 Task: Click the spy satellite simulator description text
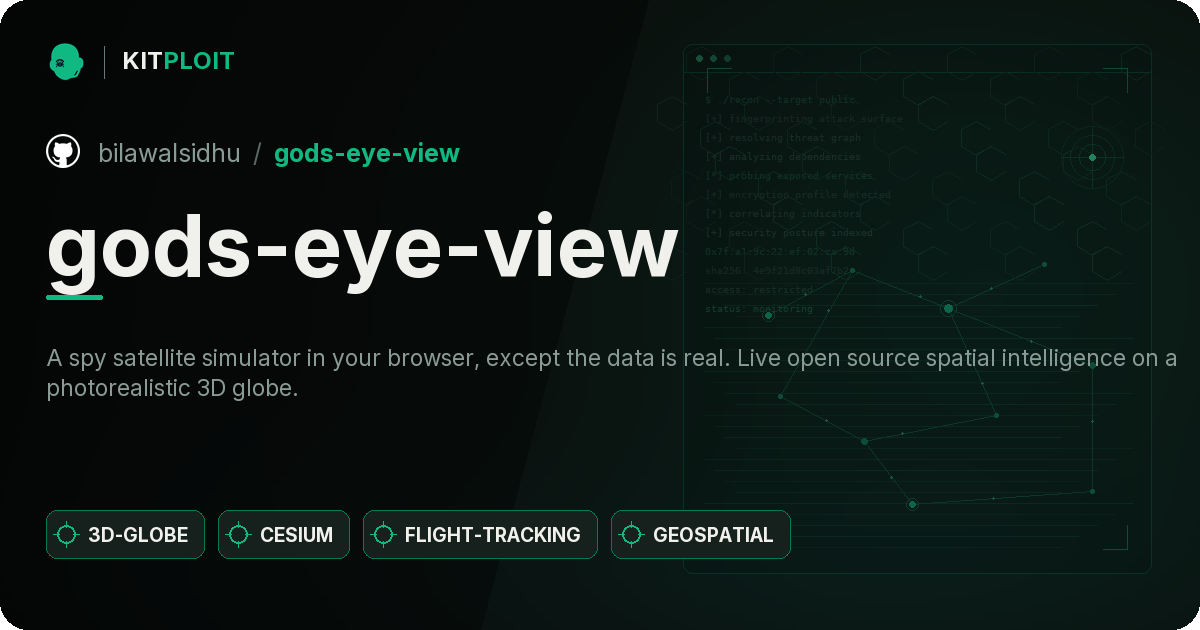[612, 373]
